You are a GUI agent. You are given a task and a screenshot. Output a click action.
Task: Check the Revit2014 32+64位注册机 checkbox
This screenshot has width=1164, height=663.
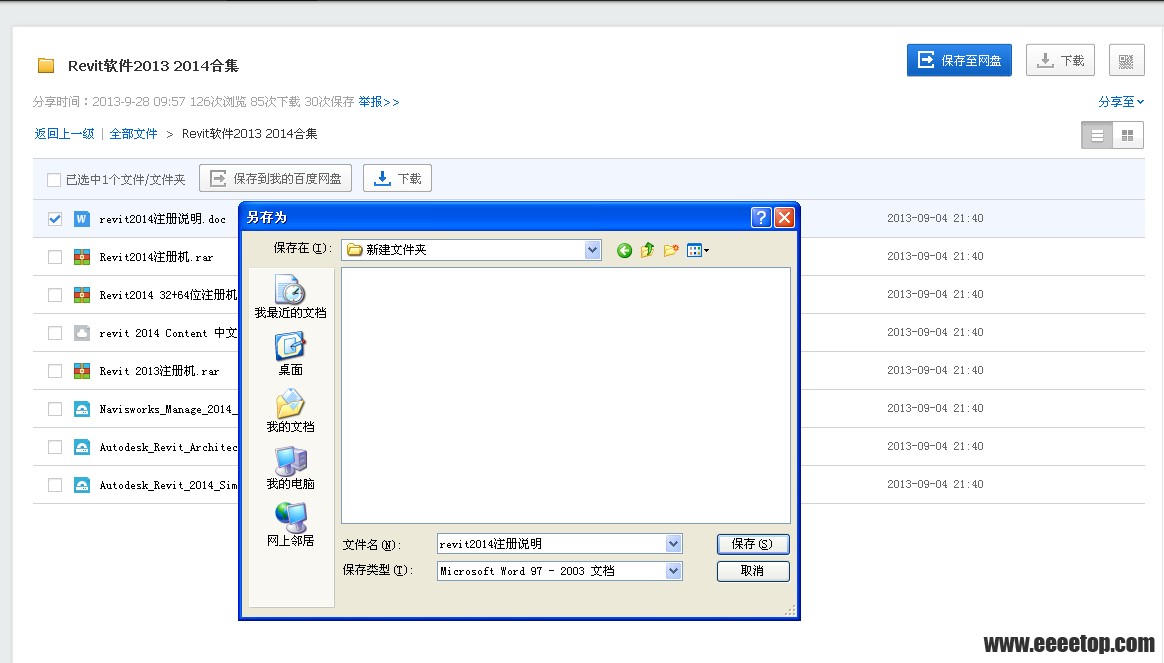[x=55, y=295]
